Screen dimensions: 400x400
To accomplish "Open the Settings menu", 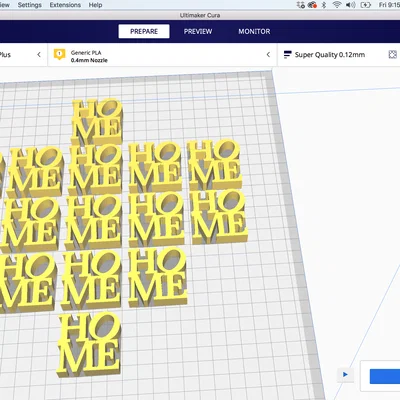I will [30, 5].
